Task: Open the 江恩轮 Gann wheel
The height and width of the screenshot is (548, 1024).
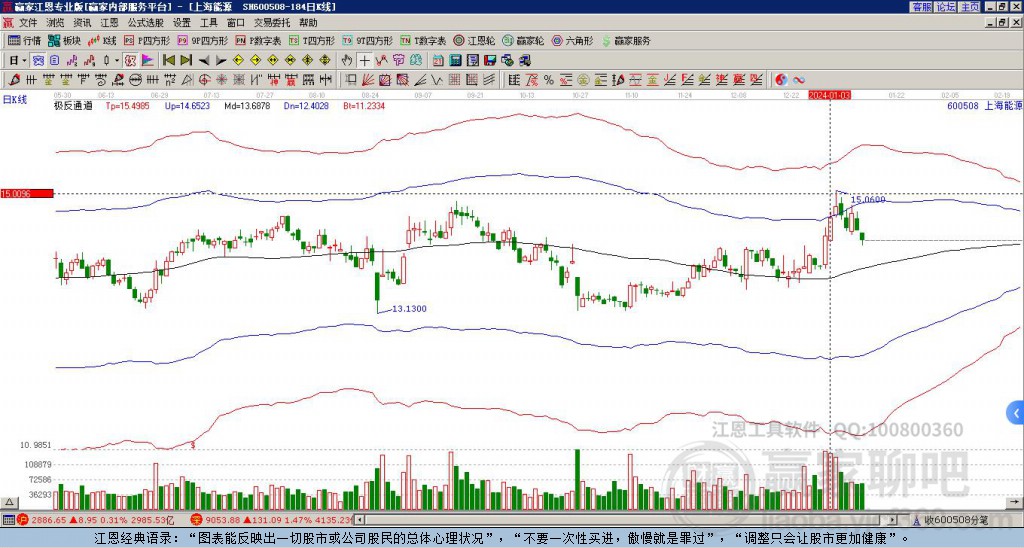Action: pos(475,40)
